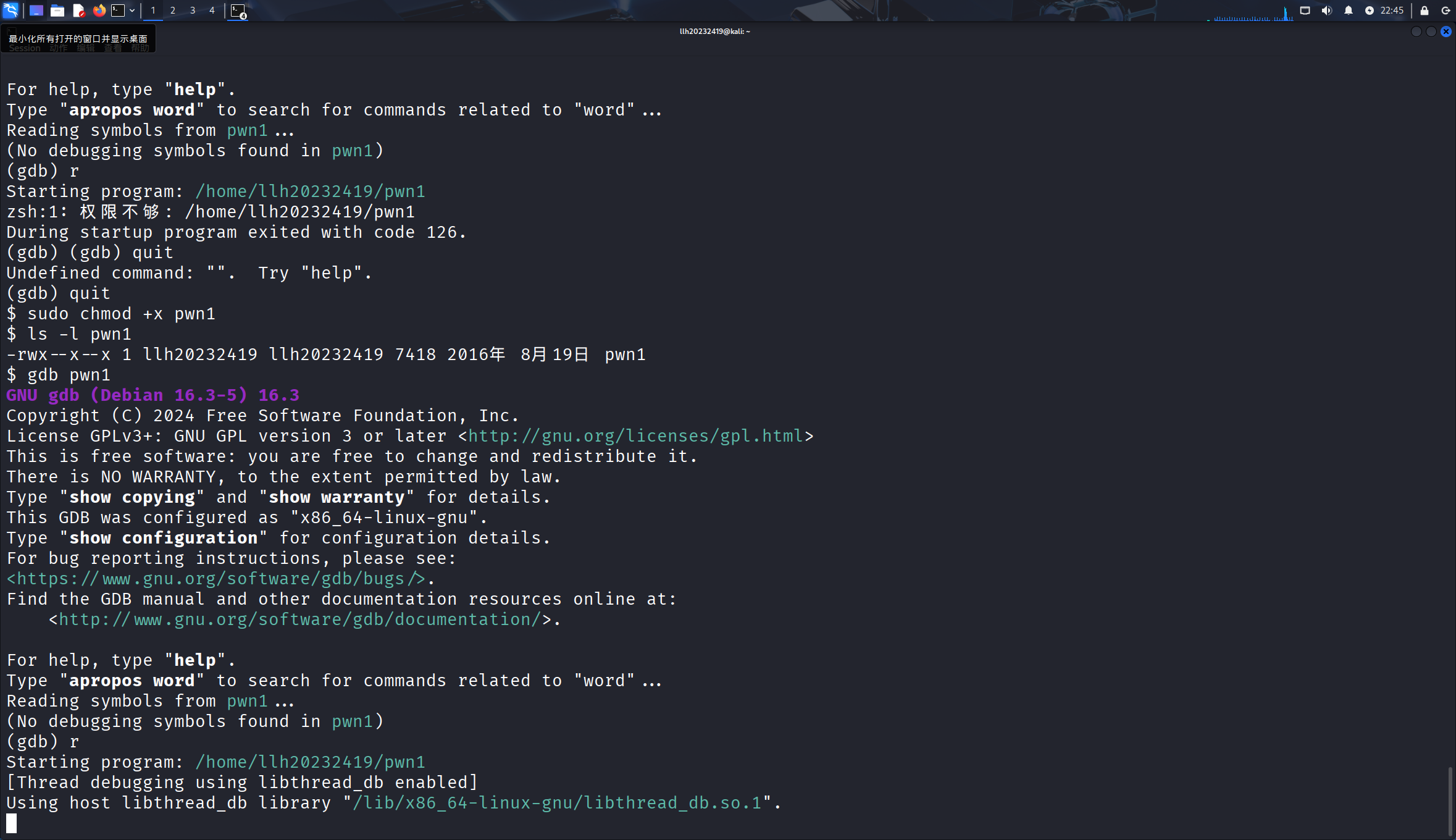Open the Kali applications menu icon

point(10,10)
